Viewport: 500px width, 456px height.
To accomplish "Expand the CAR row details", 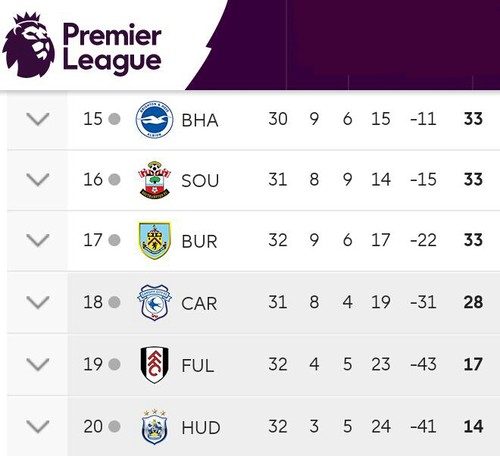I will (x=38, y=302).
